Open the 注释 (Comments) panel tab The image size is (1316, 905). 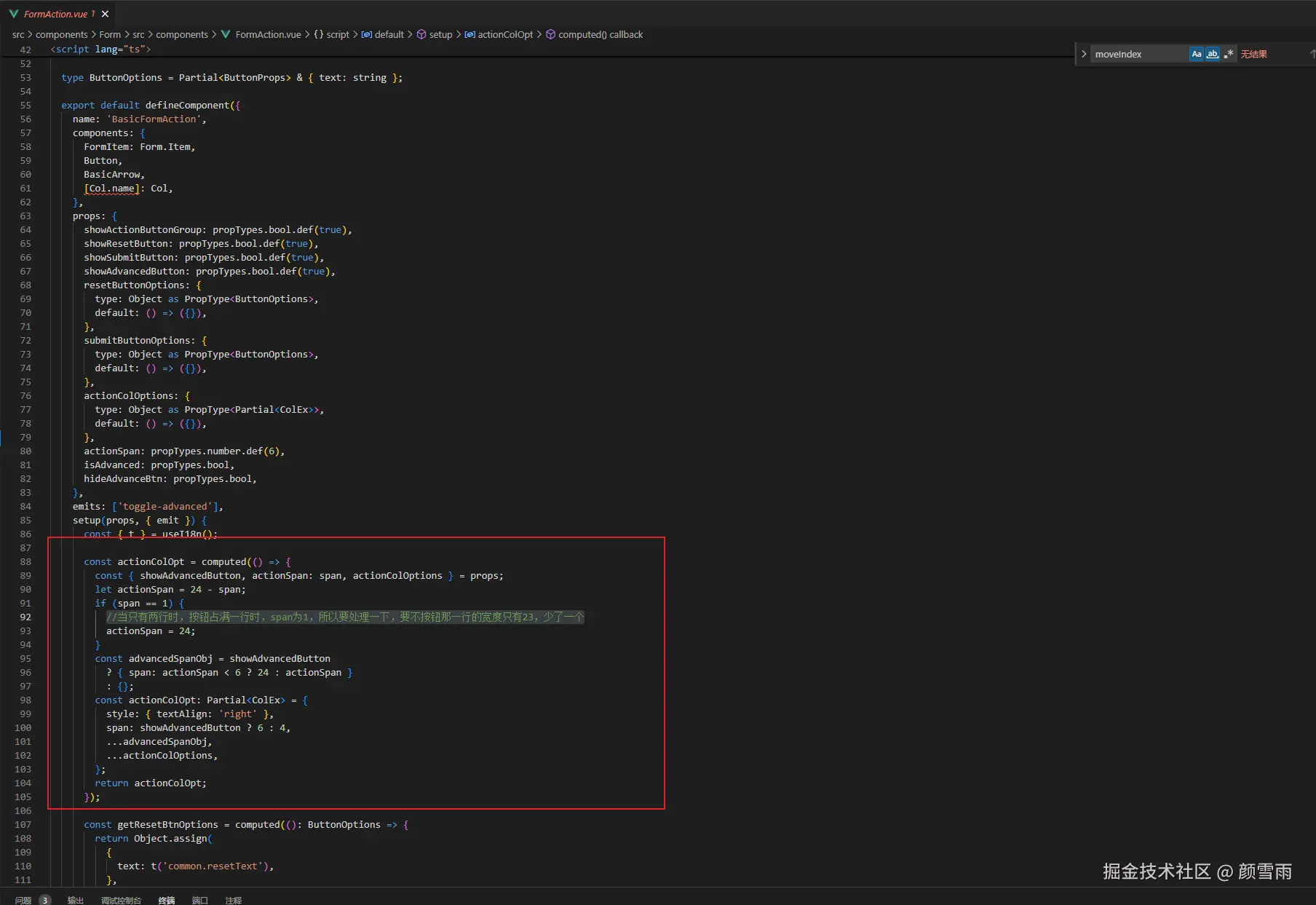(234, 900)
